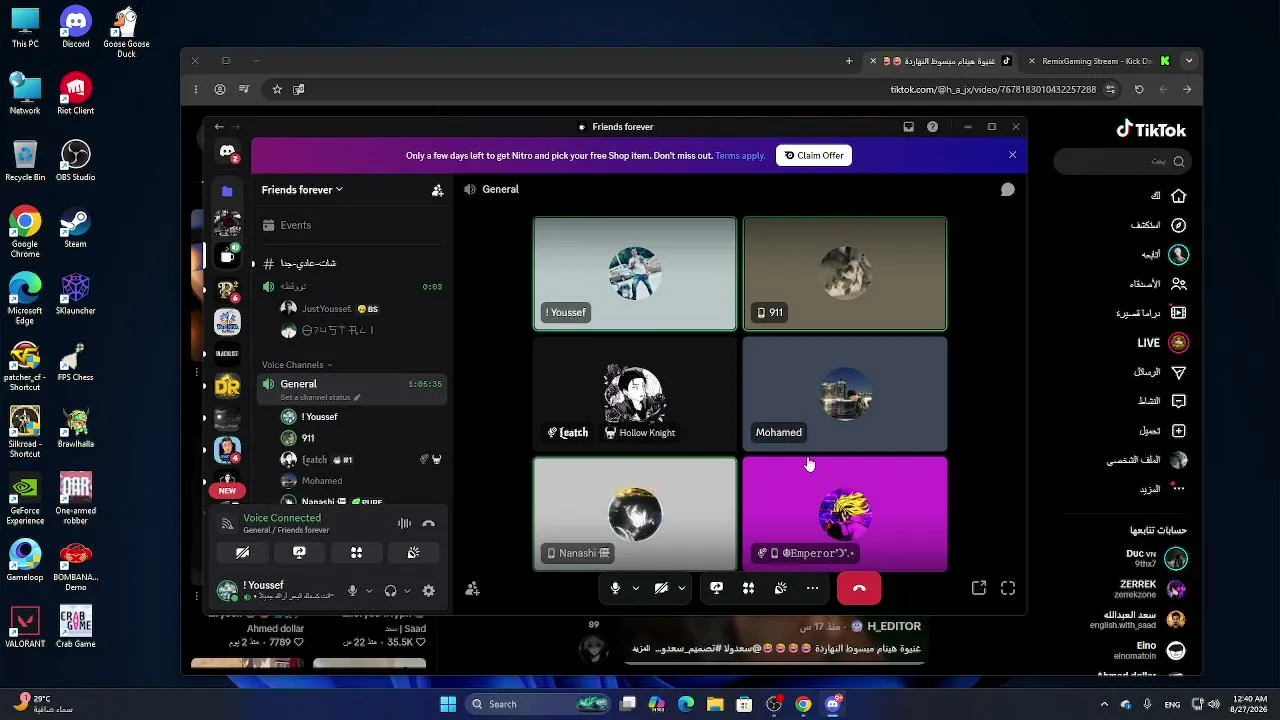Bookmark page with the star icon
This screenshot has width=1280, height=720.
(x=277, y=89)
